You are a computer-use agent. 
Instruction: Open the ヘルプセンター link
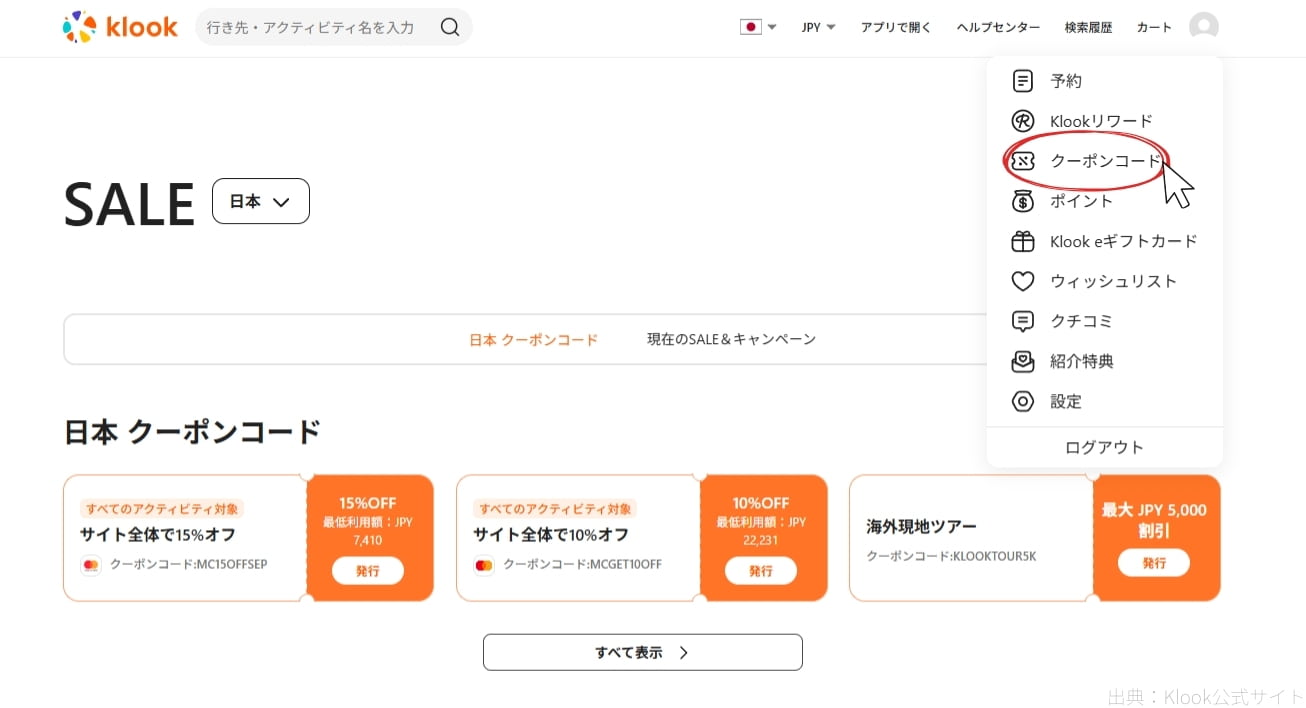click(x=998, y=27)
